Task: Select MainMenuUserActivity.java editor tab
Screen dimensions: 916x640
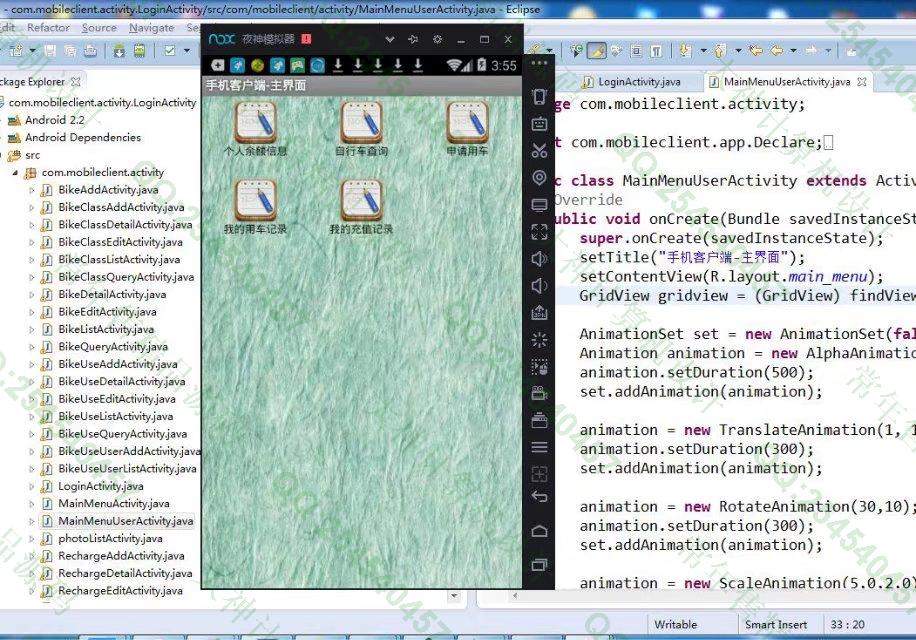Action: (786, 82)
